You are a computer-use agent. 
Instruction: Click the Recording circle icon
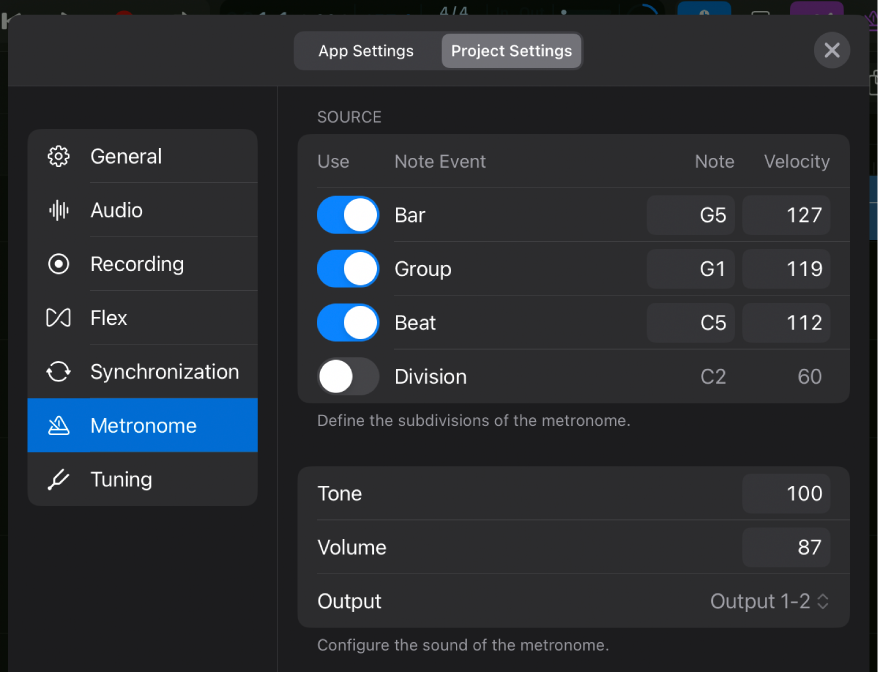58,264
